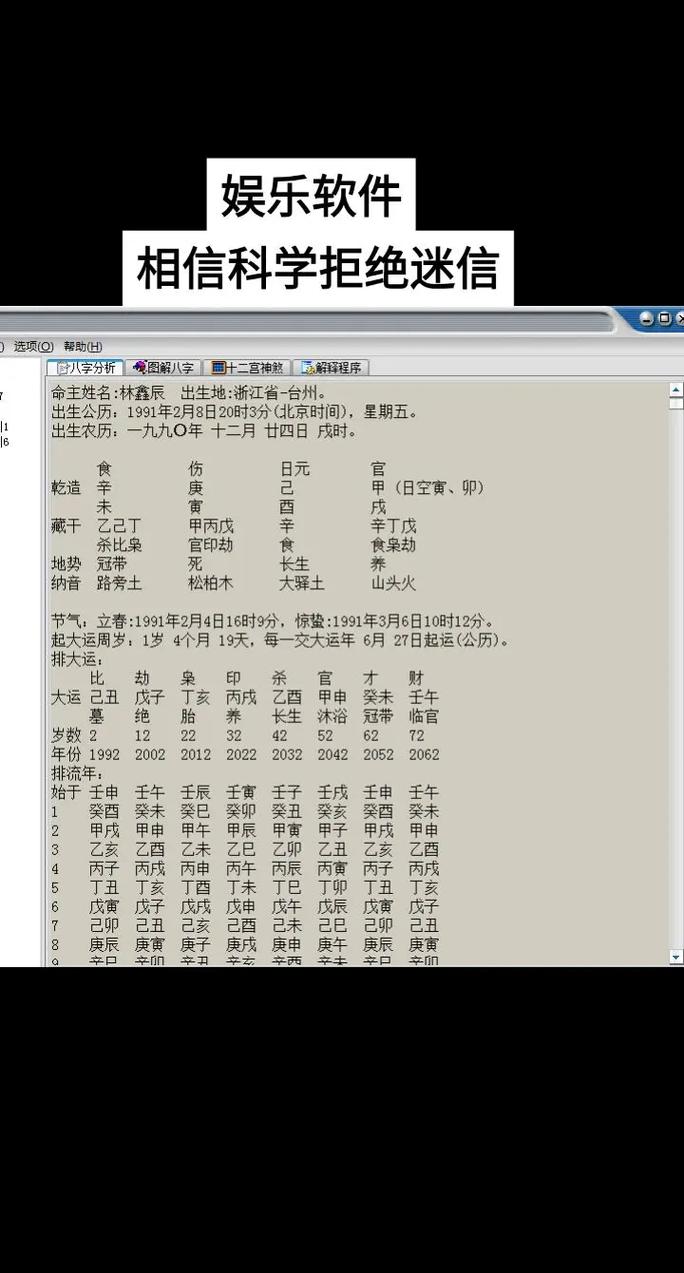
Task: Switch to the 图解八字 tab
Action: point(165,368)
